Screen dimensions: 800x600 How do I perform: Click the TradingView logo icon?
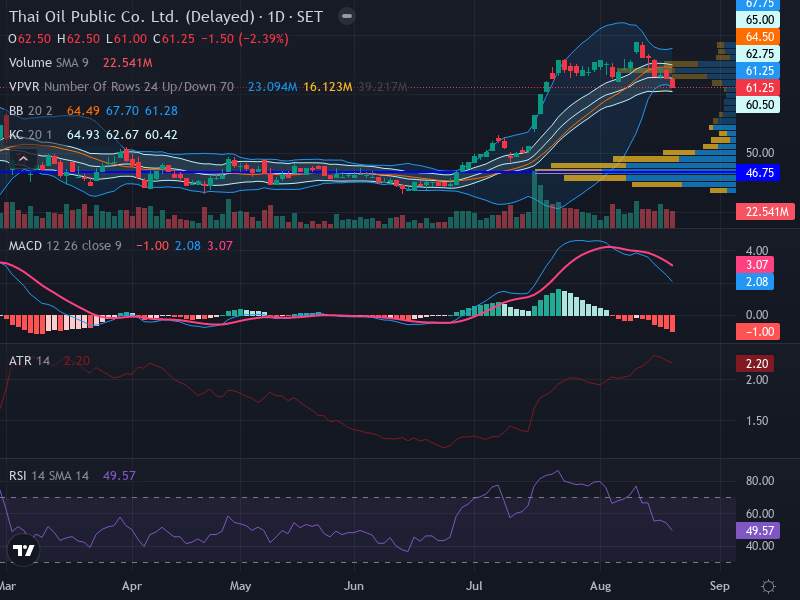point(23,550)
